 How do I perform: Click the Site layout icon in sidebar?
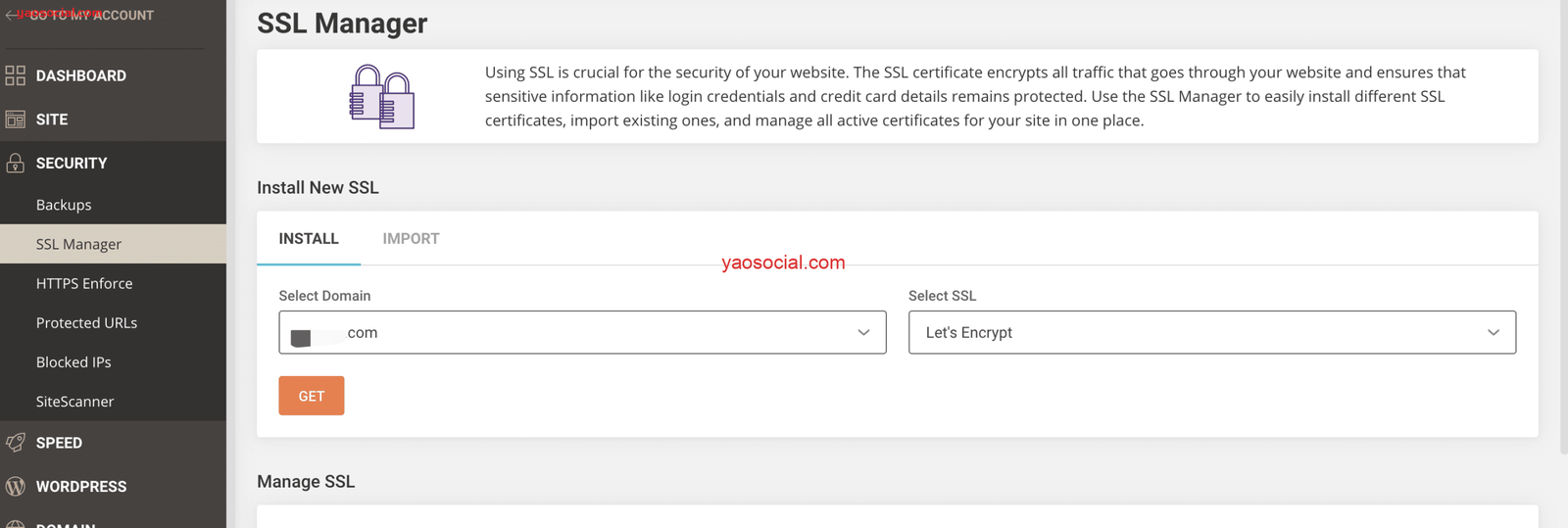pos(15,120)
